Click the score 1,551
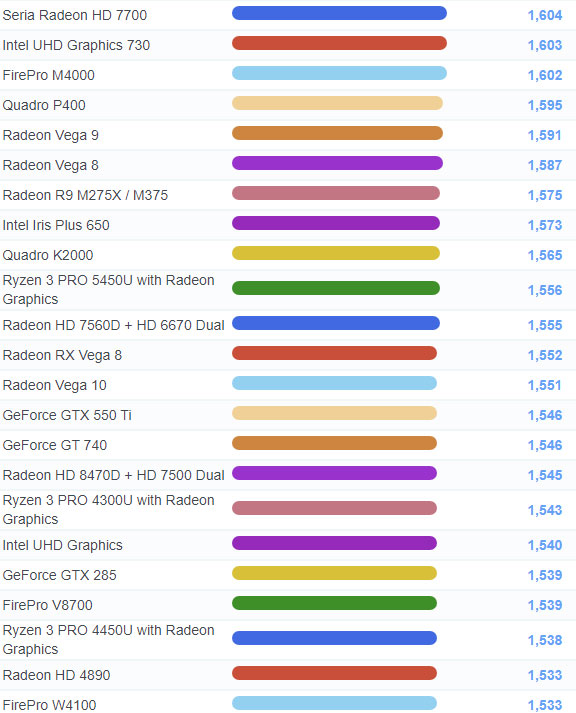Image resolution: width=576 pixels, height=713 pixels. (x=545, y=386)
